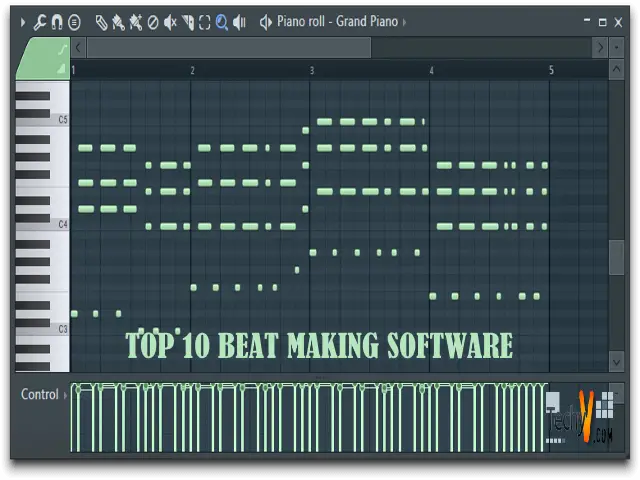640x480 pixels.
Task: Open the magnet snap-to-grid selector
Action: point(57,22)
